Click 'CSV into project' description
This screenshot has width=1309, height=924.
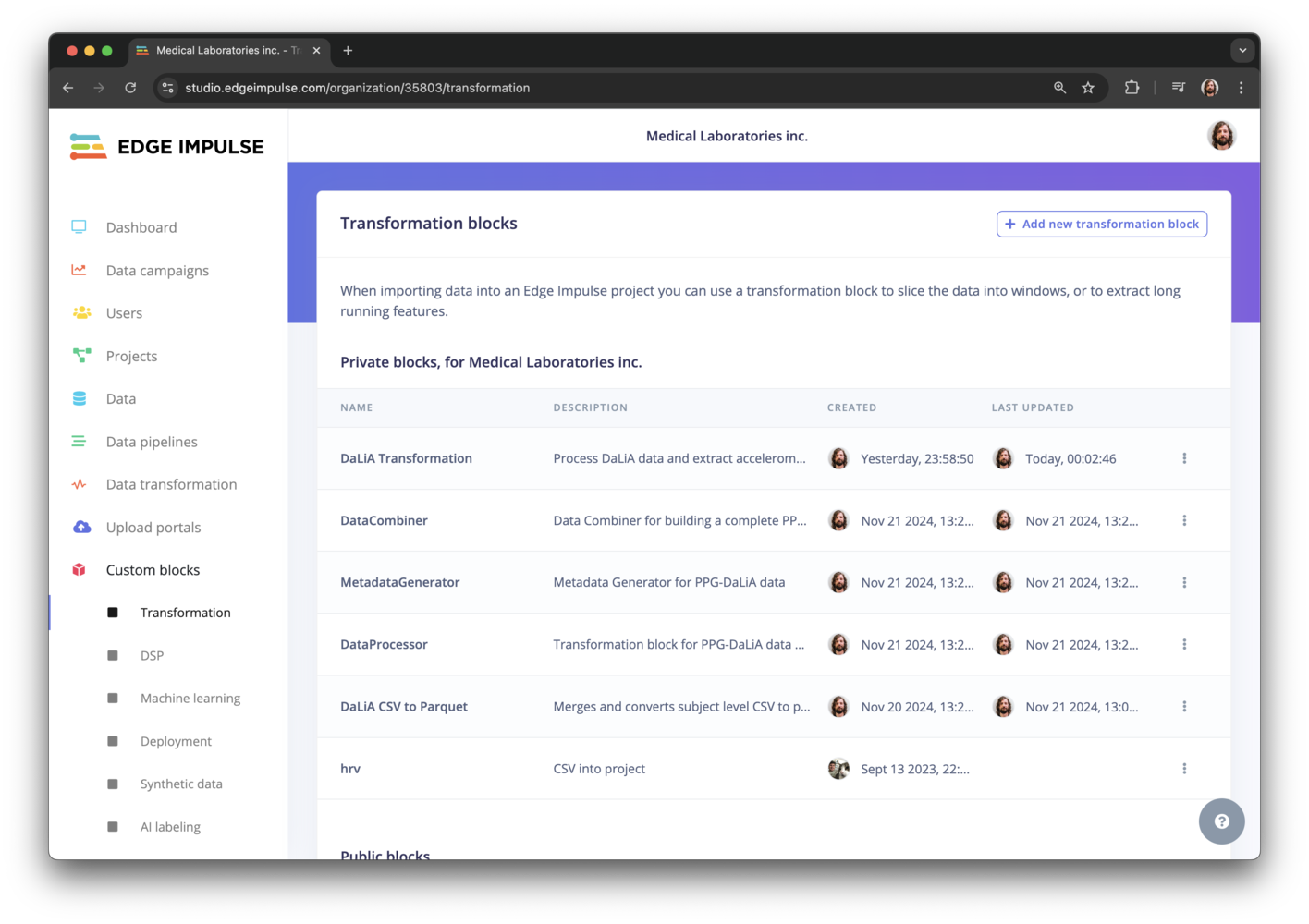(x=599, y=768)
